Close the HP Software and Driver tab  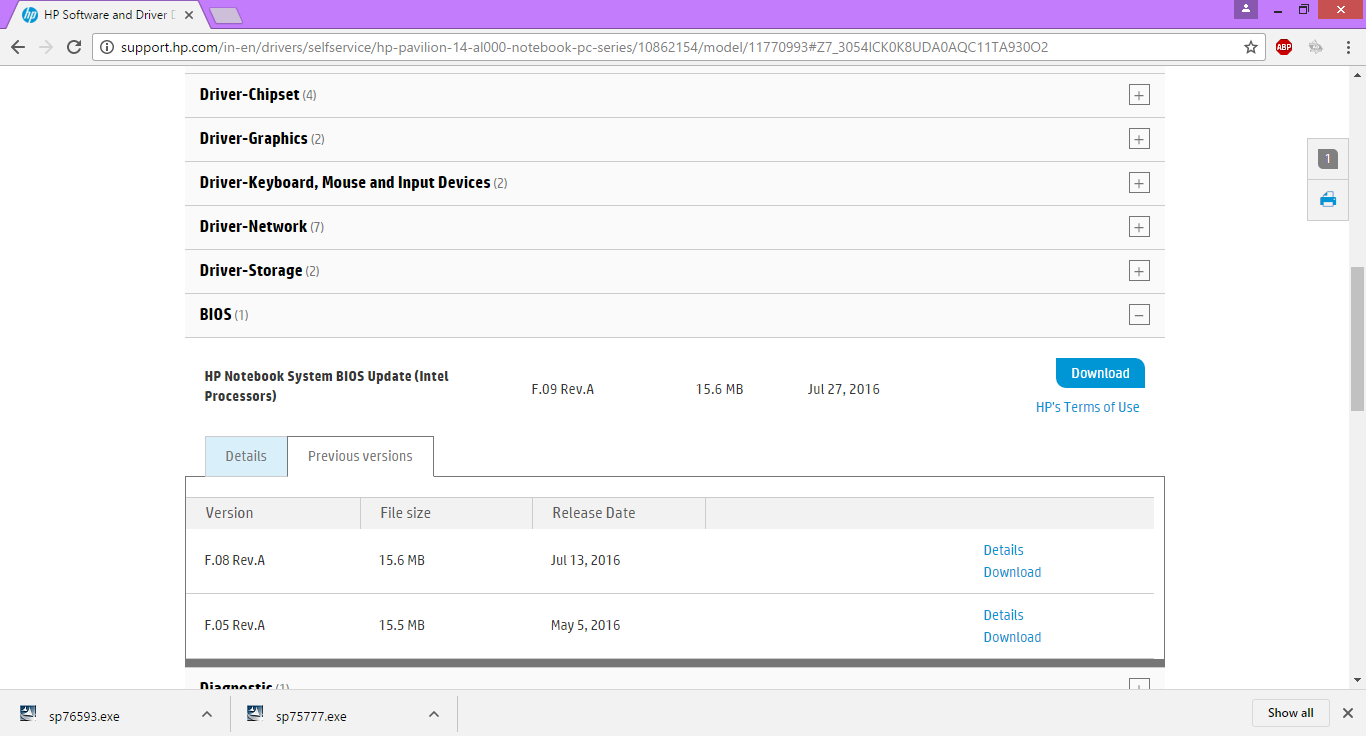[189, 15]
